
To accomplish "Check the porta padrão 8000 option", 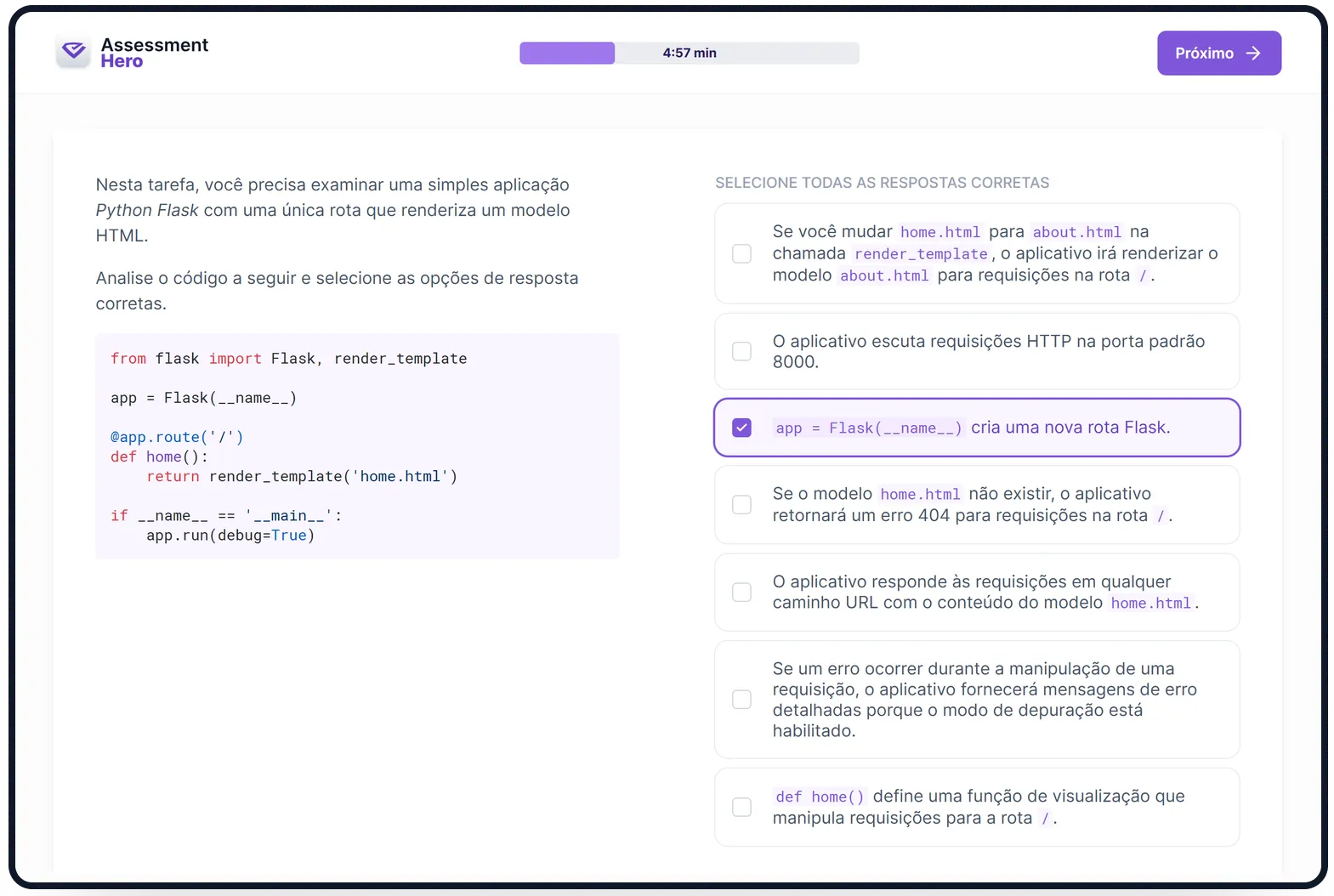I will click(x=741, y=351).
